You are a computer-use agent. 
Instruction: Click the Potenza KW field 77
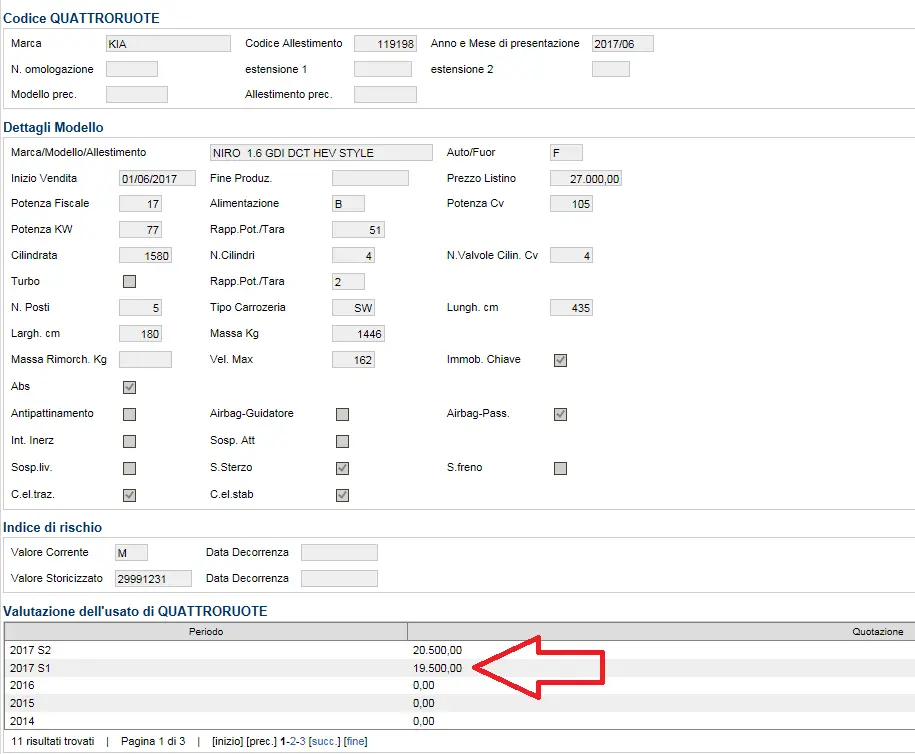click(140, 230)
